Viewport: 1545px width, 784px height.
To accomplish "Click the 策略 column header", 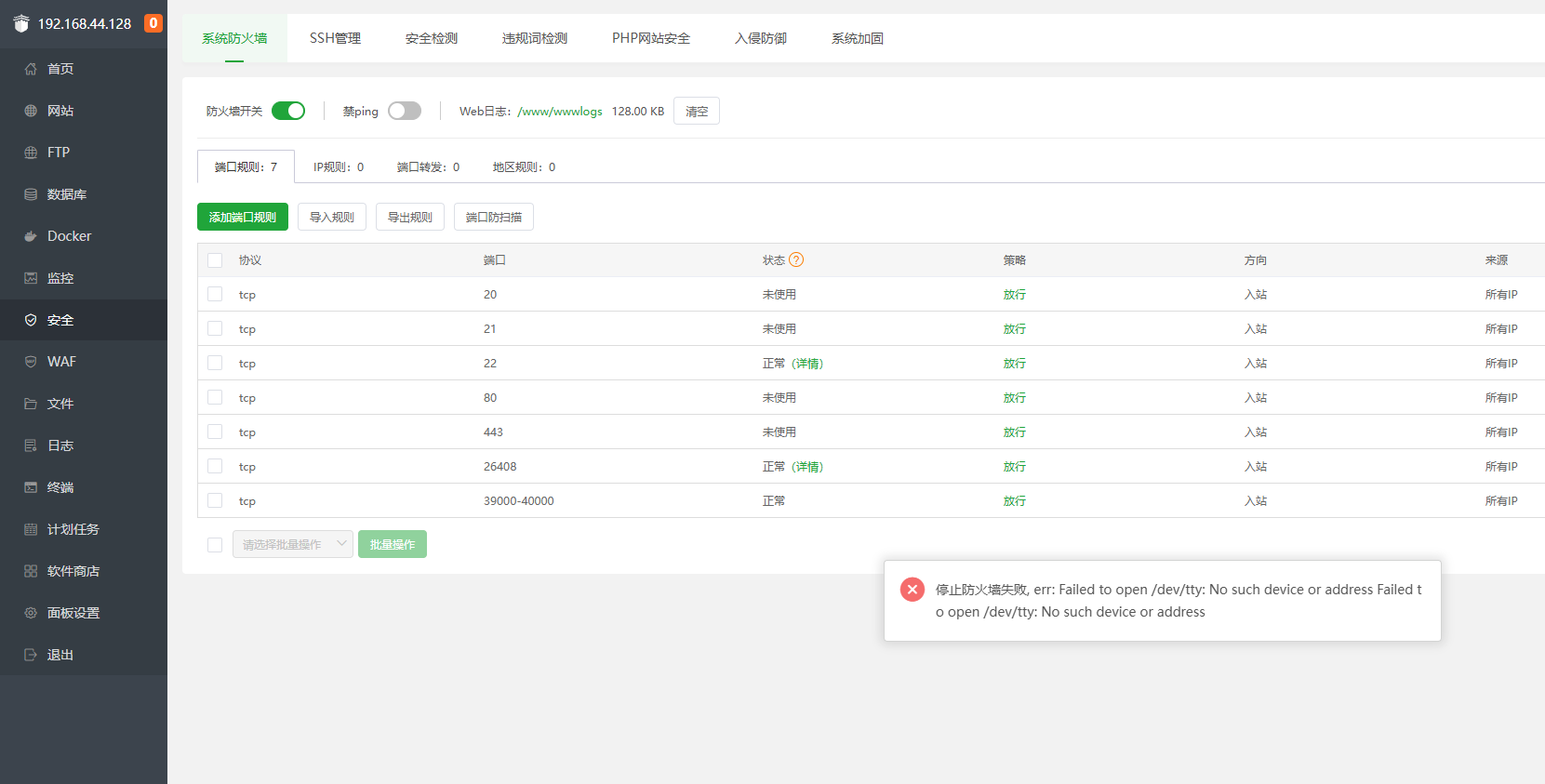I will click(1015, 259).
